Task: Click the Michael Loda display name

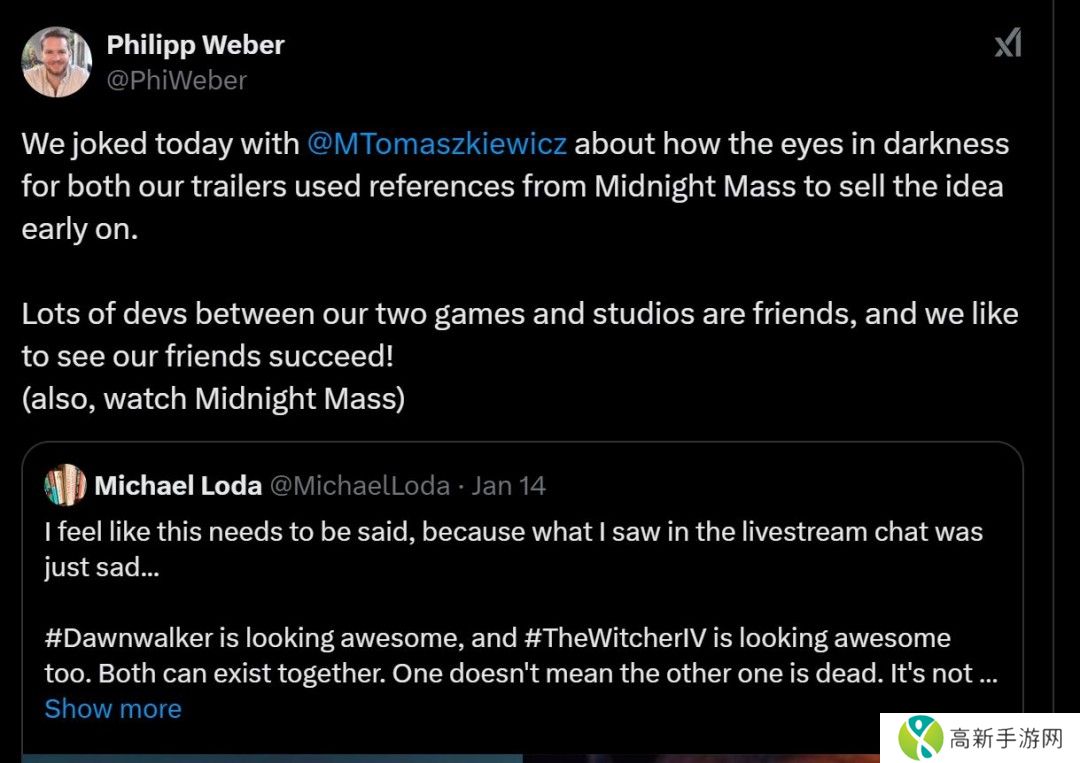Action: [x=178, y=486]
